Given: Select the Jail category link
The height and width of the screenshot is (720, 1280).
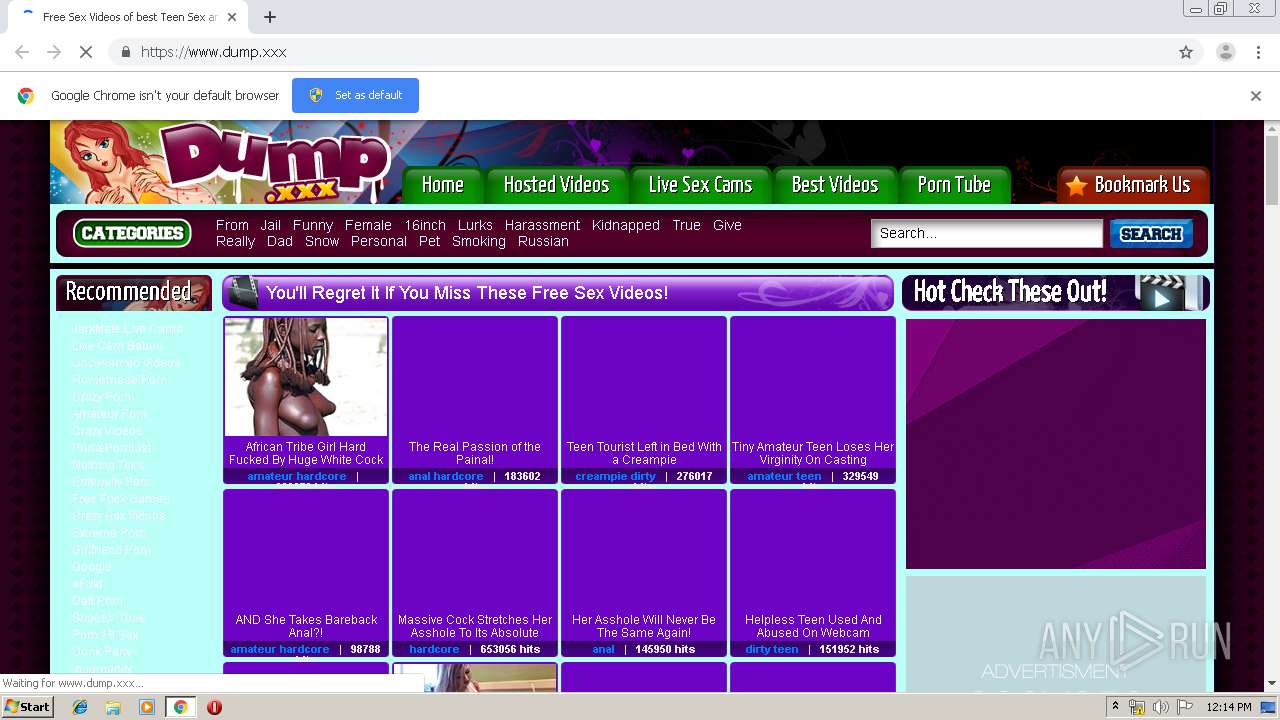Looking at the screenshot, I should pyautogui.click(x=271, y=225).
